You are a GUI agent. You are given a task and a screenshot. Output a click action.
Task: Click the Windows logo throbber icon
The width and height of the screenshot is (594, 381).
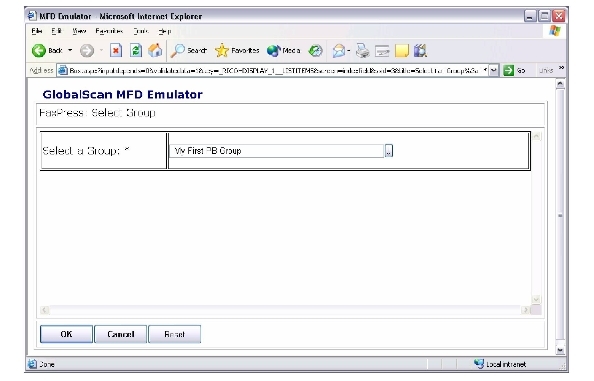tap(555, 31)
